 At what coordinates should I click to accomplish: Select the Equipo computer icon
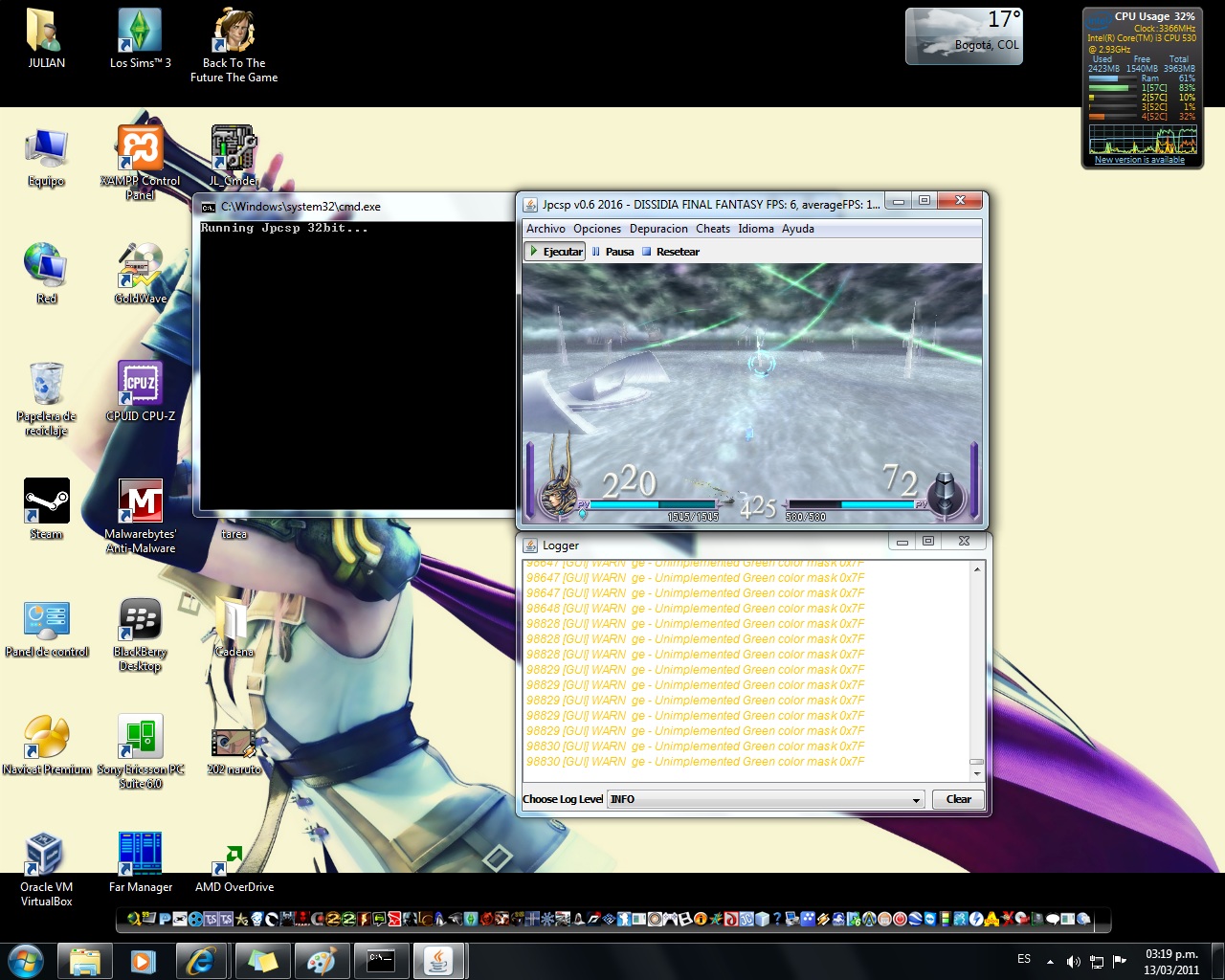(46, 157)
